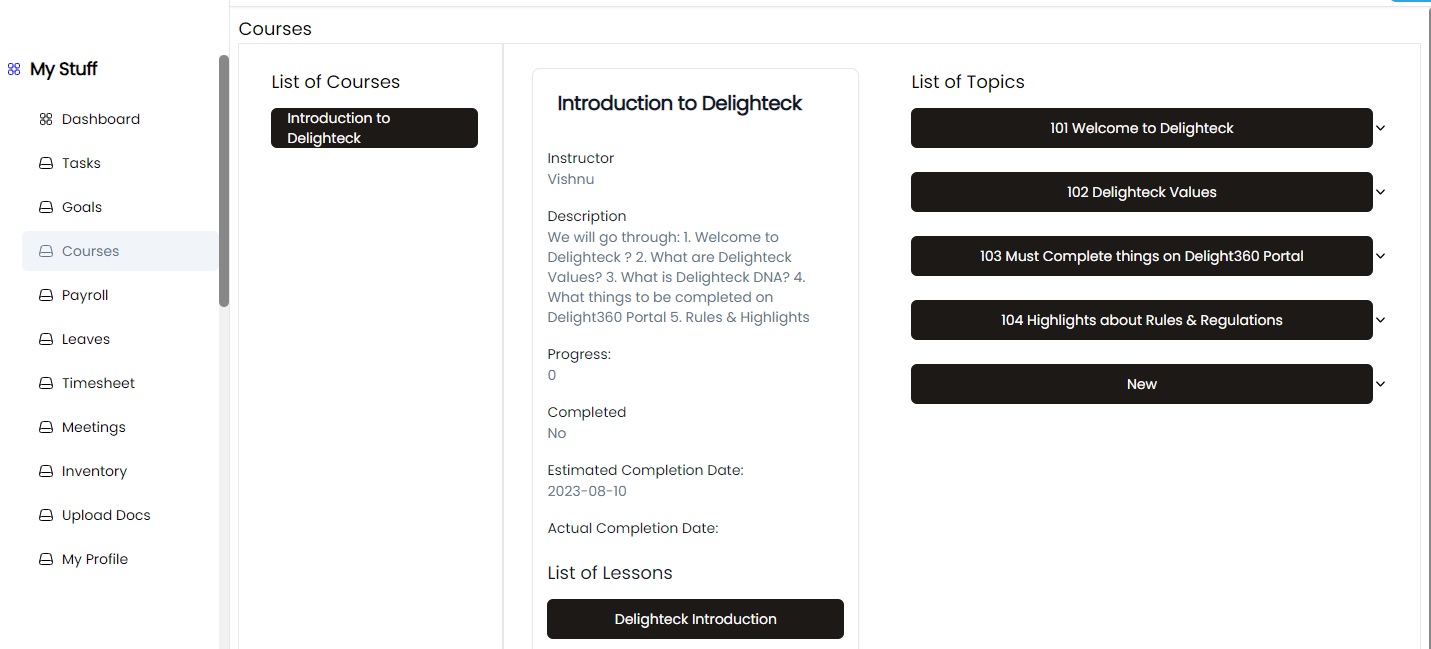Expand the chevron next to New topic
The image size is (1431, 649).
point(1381,384)
